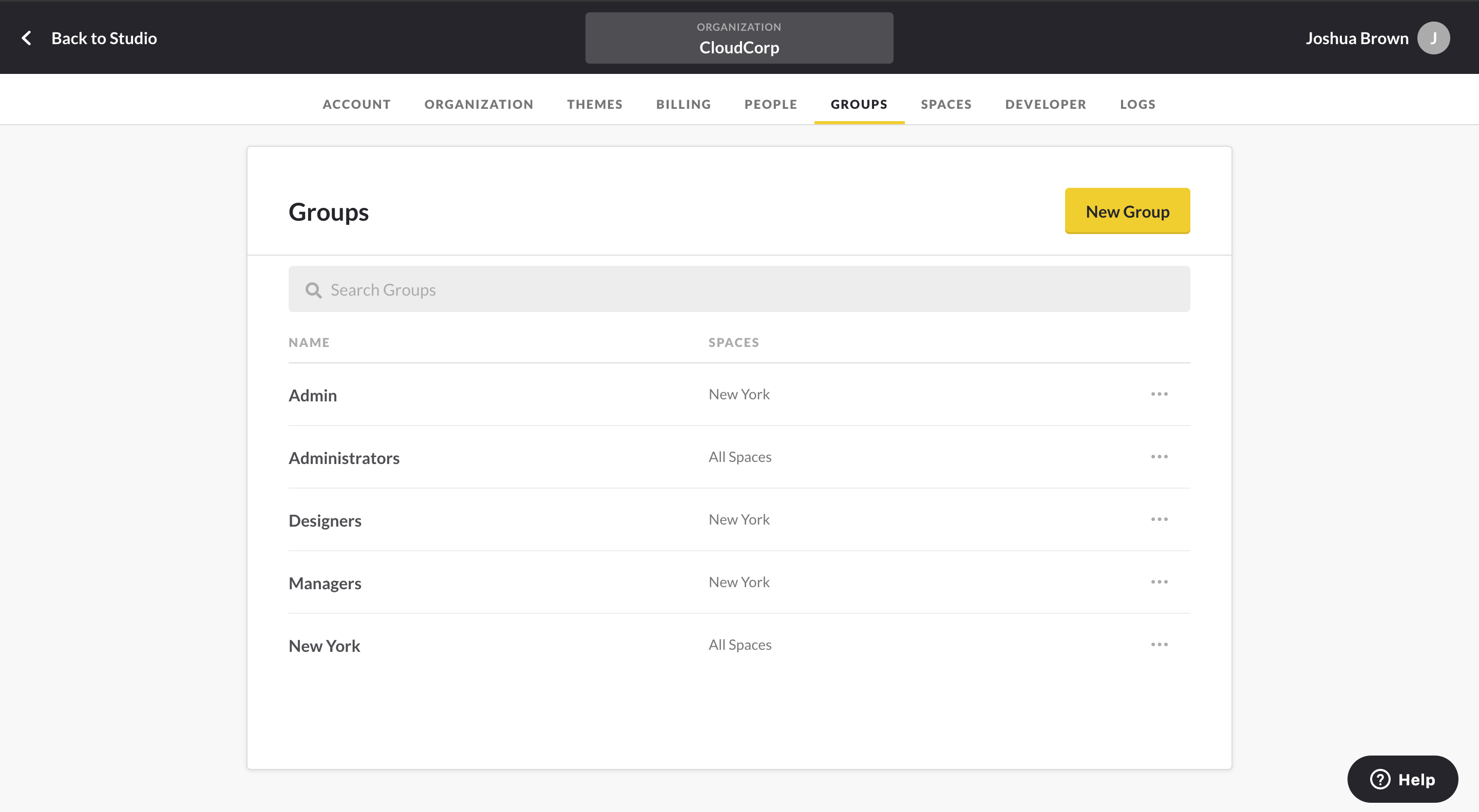Open Joshua Brown's avatar circle
This screenshot has height=812, width=1479.
click(1434, 37)
